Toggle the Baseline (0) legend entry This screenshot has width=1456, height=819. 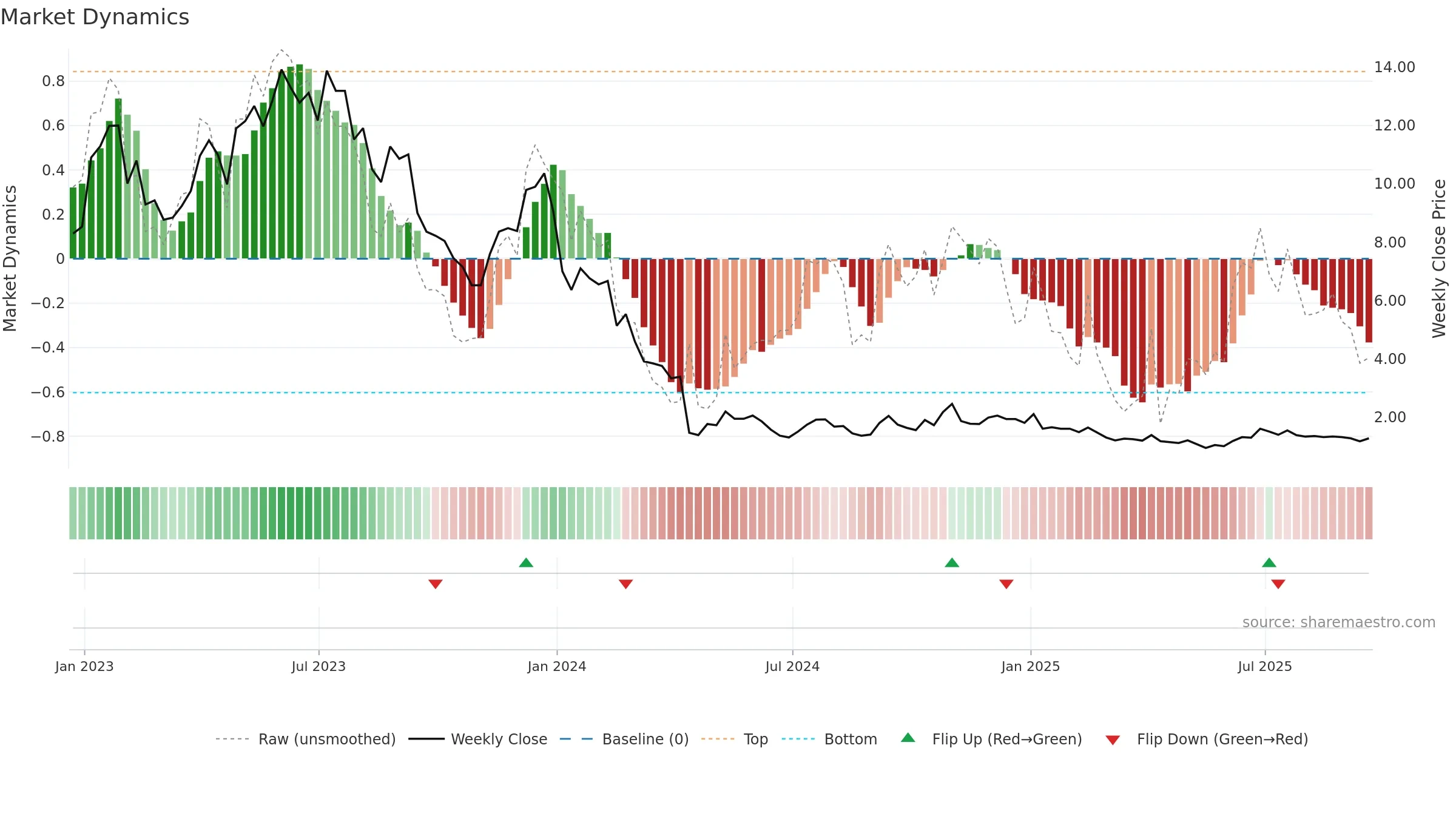click(x=624, y=739)
